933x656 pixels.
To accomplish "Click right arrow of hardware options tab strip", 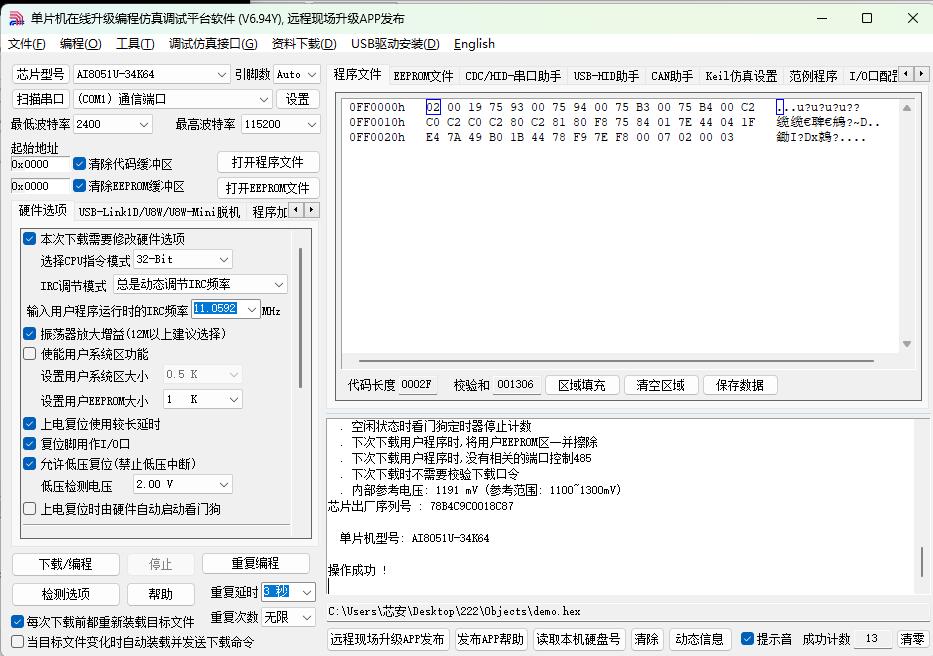I will [x=311, y=210].
